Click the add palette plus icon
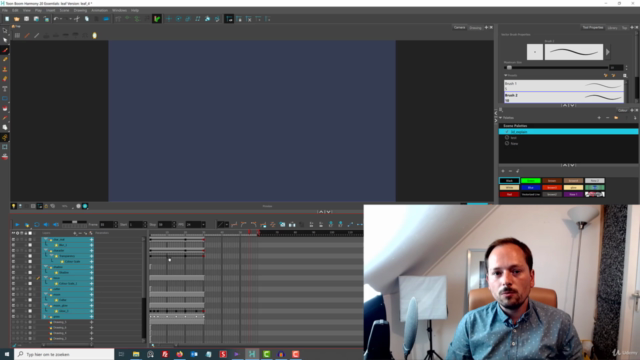The height and width of the screenshot is (360, 640). click(x=599, y=118)
